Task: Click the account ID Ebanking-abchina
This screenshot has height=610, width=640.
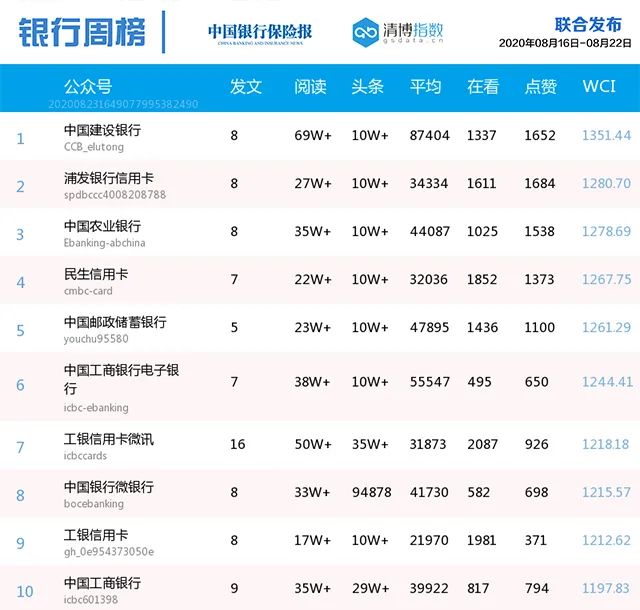Action: click(104, 243)
